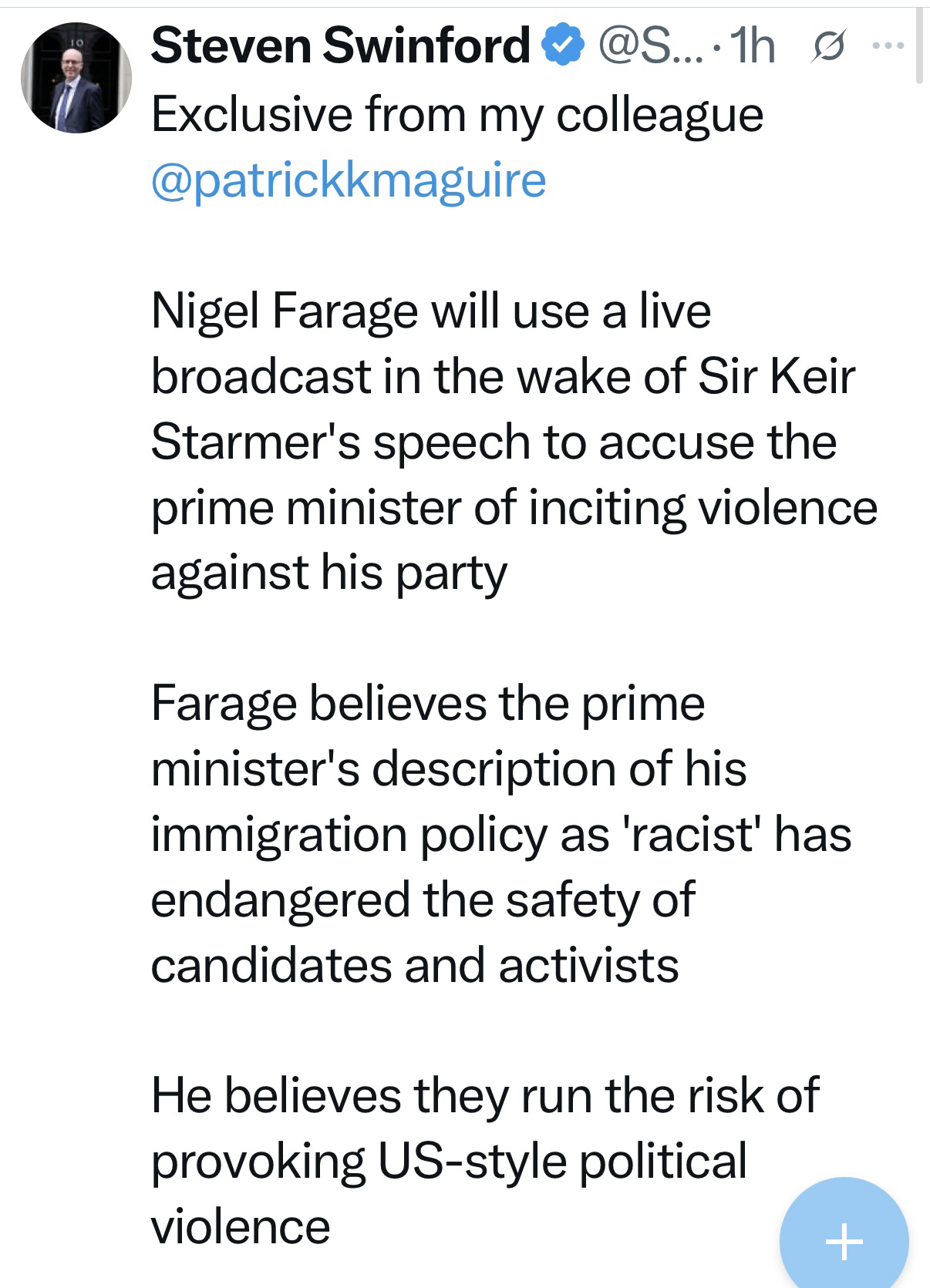Tap the 'He believes they run the risk' line
Screen dimensions: 930x1288
tap(484, 1095)
